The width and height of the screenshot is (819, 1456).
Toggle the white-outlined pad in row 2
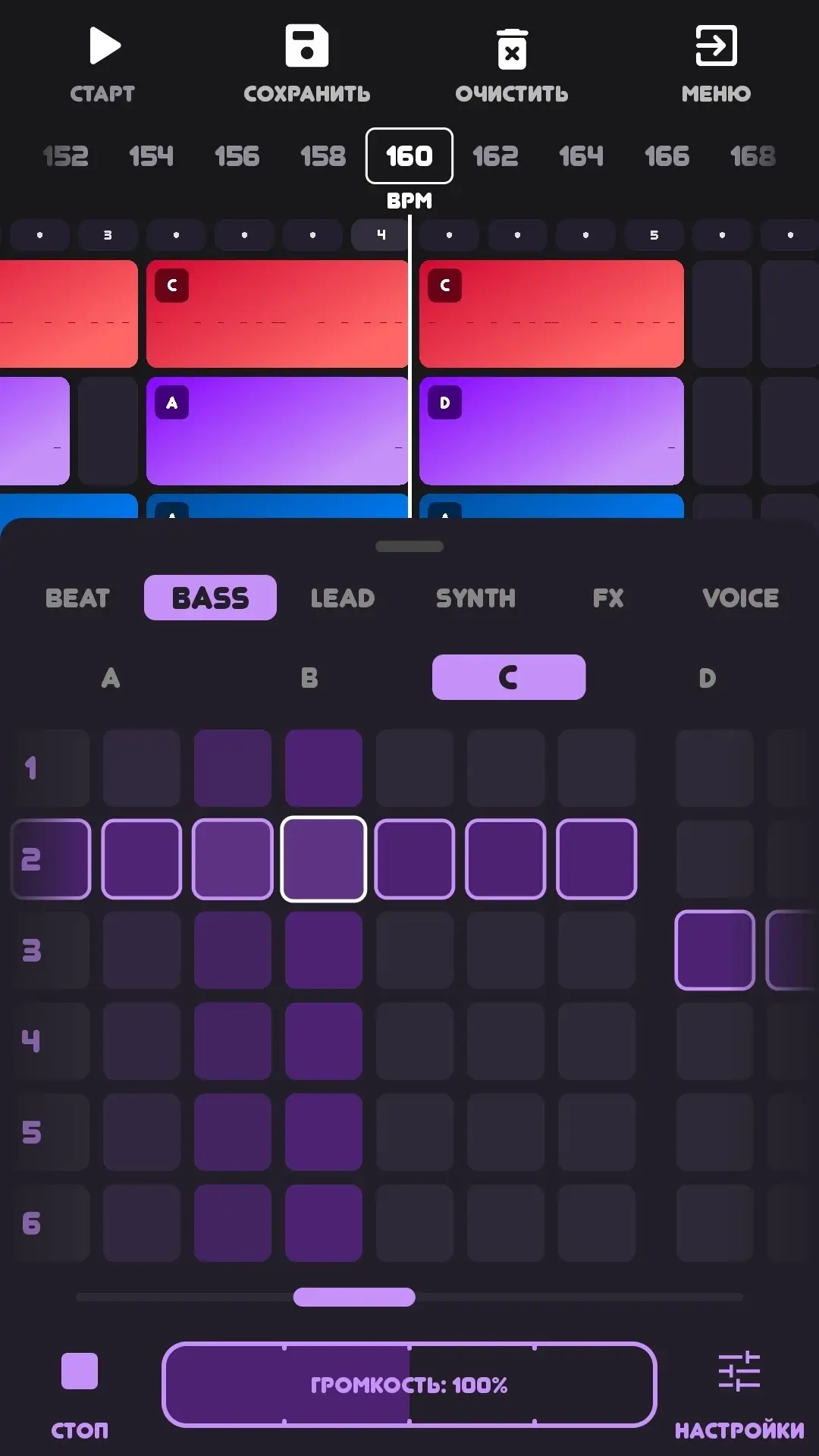[x=324, y=859]
